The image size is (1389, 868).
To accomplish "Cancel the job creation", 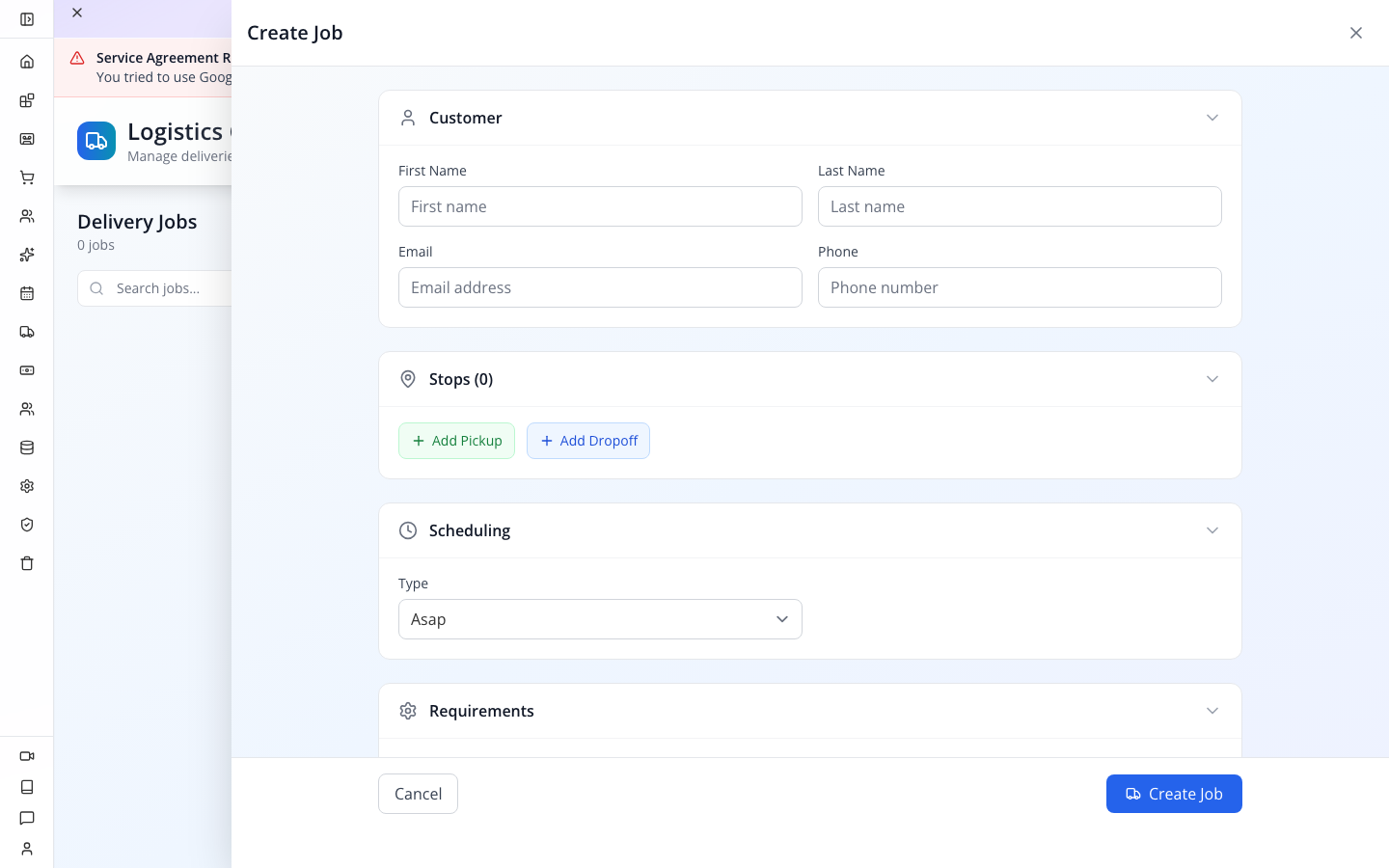I will pos(418,794).
